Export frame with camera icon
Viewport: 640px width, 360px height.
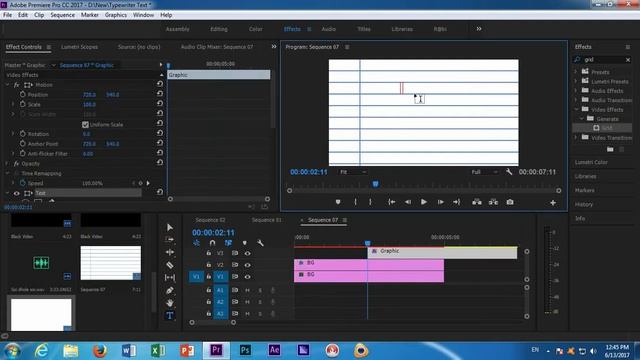(510, 202)
